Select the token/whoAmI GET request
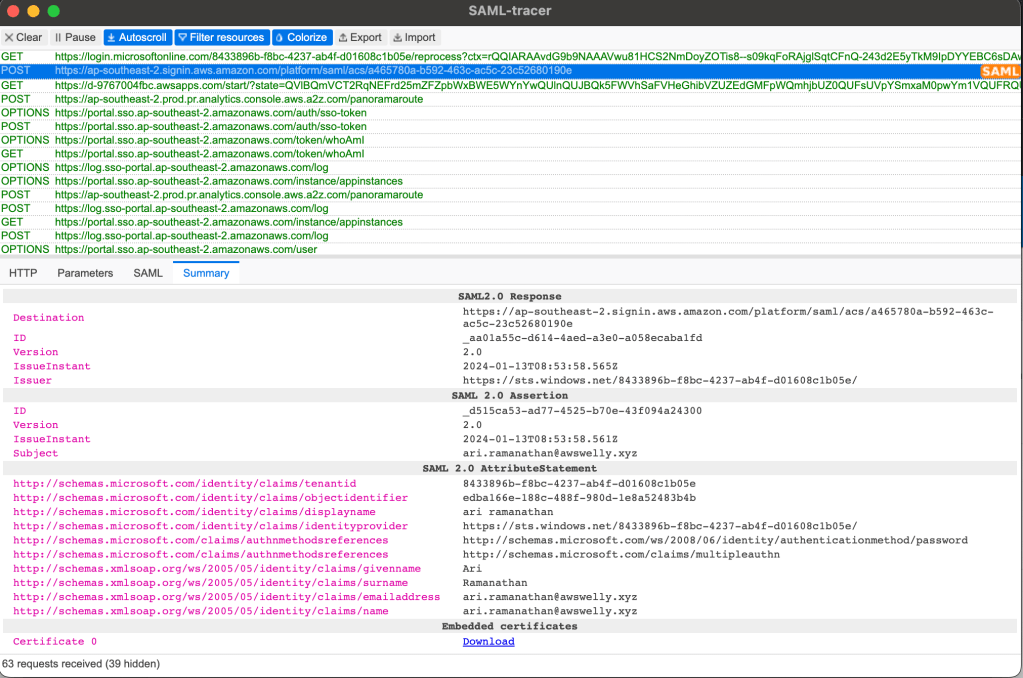This screenshot has width=1023, height=678. pos(209,154)
